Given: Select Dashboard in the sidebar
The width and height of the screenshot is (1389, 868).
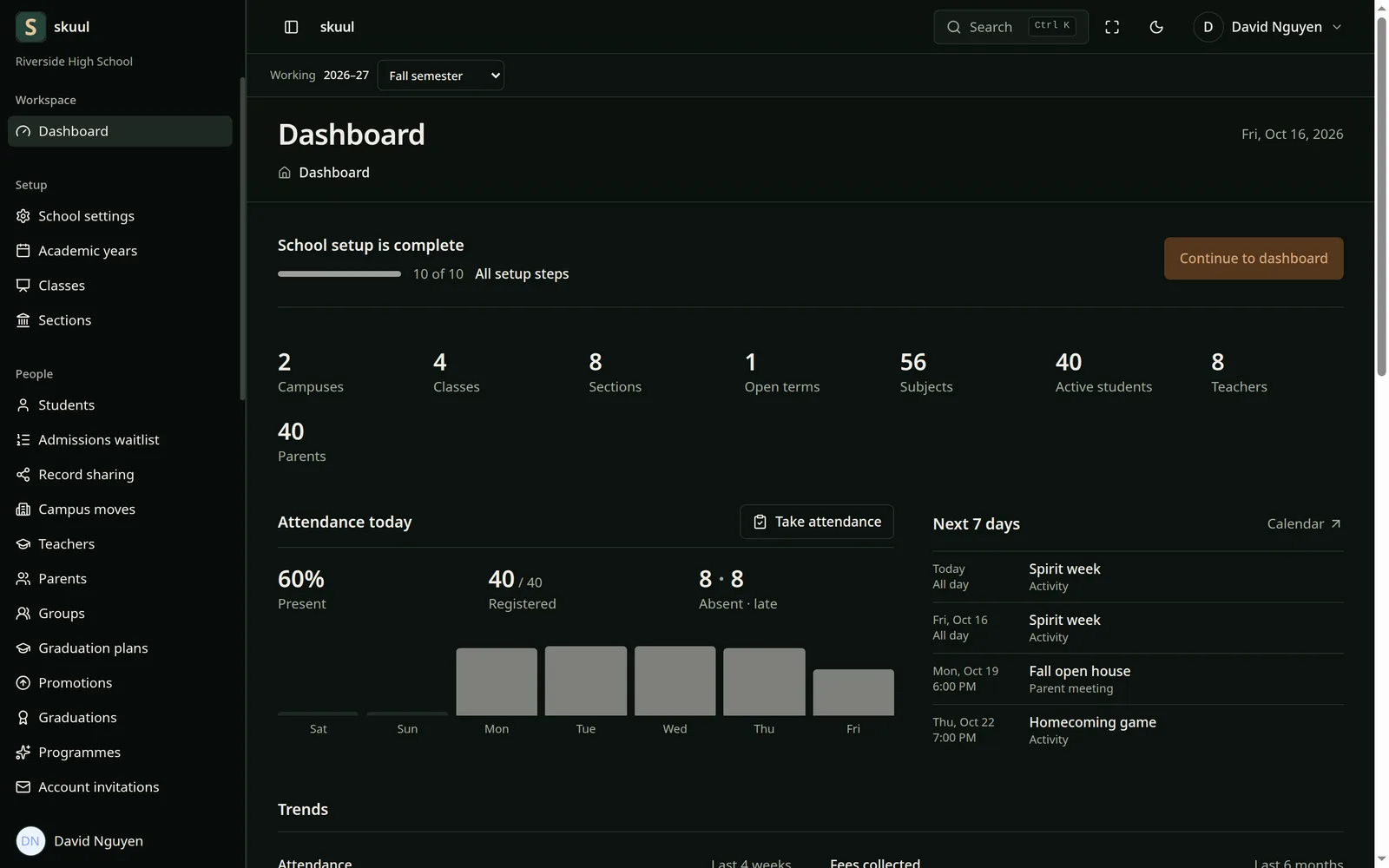Looking at the screenshot, I should [x=120, y=131].
